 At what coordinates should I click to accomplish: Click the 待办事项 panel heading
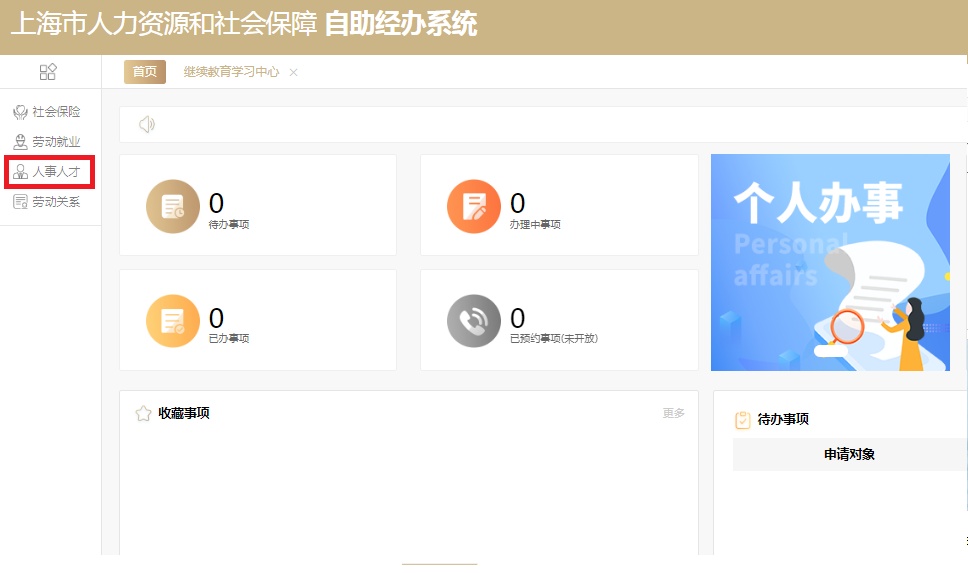[x=783, y=419]
